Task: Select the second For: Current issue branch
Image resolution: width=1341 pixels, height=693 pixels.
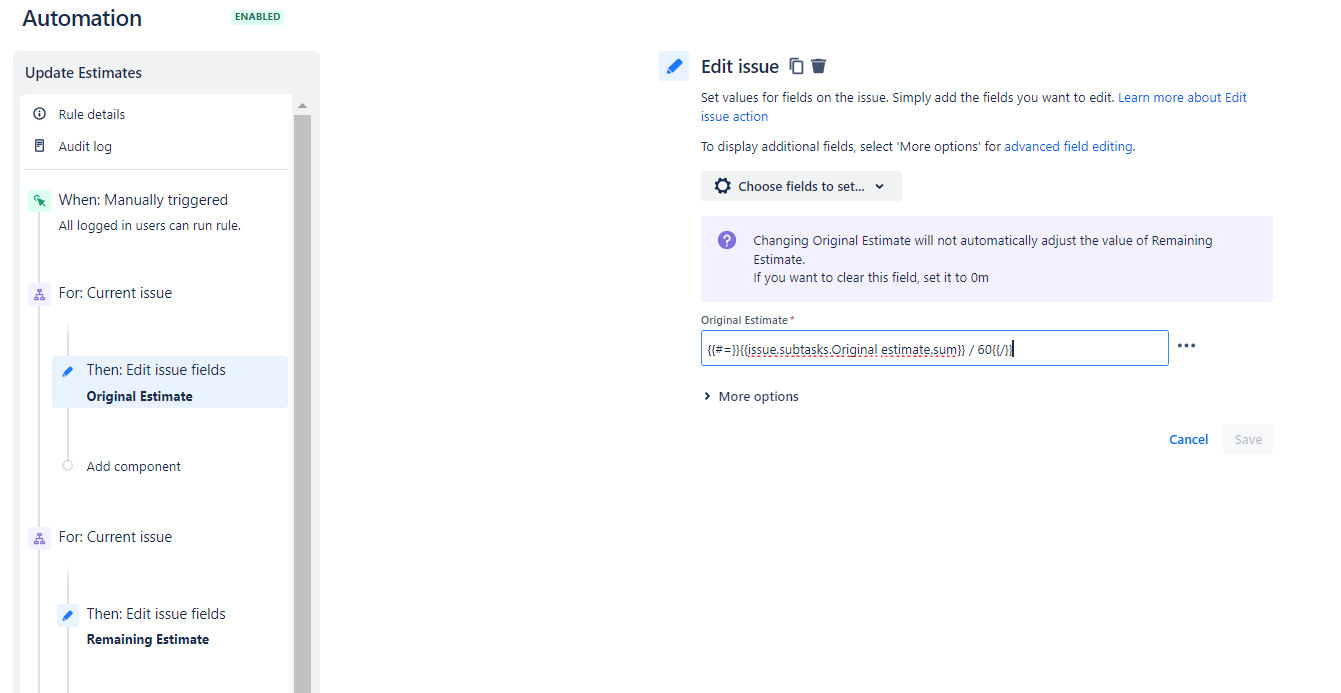Action: coord(115,537)
